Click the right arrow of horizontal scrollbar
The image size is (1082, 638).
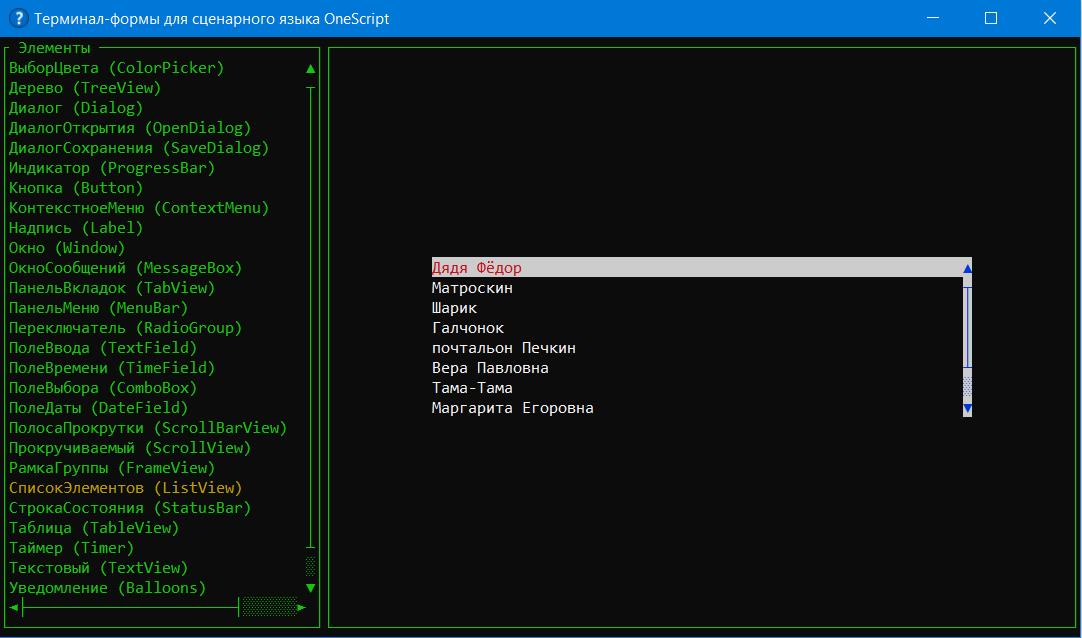tap(303, 608)
